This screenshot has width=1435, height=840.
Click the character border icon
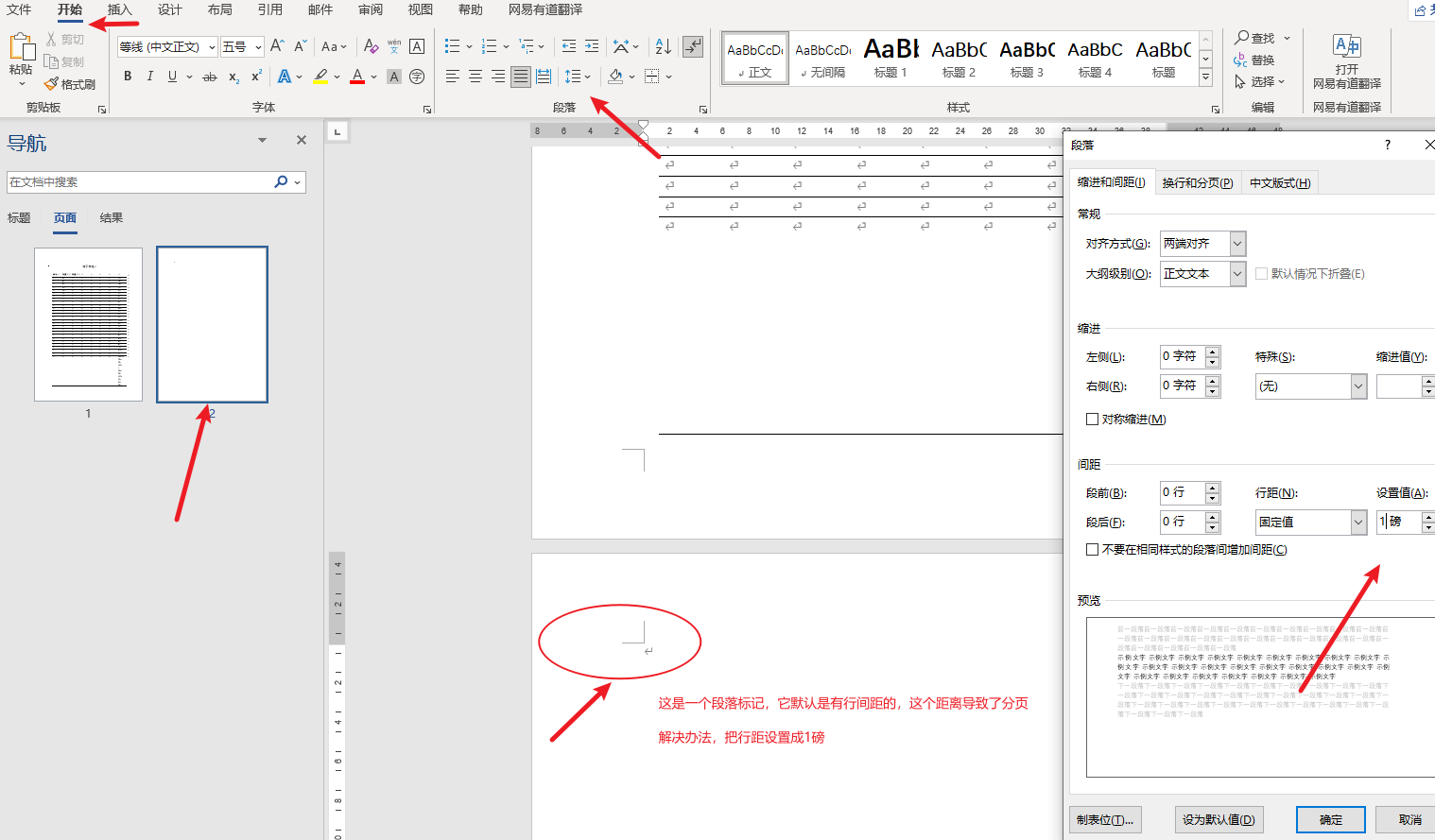pyautogui.click(x=417, y=45)
